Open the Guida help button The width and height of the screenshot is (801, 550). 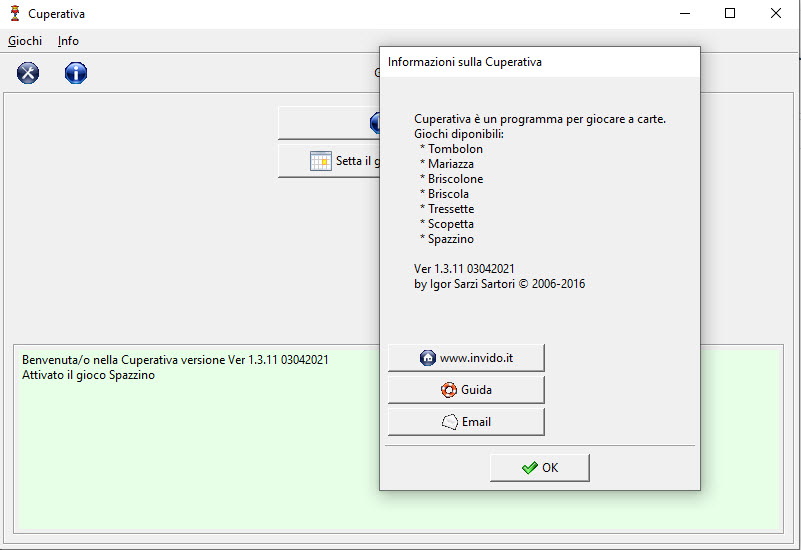(466, 390)
